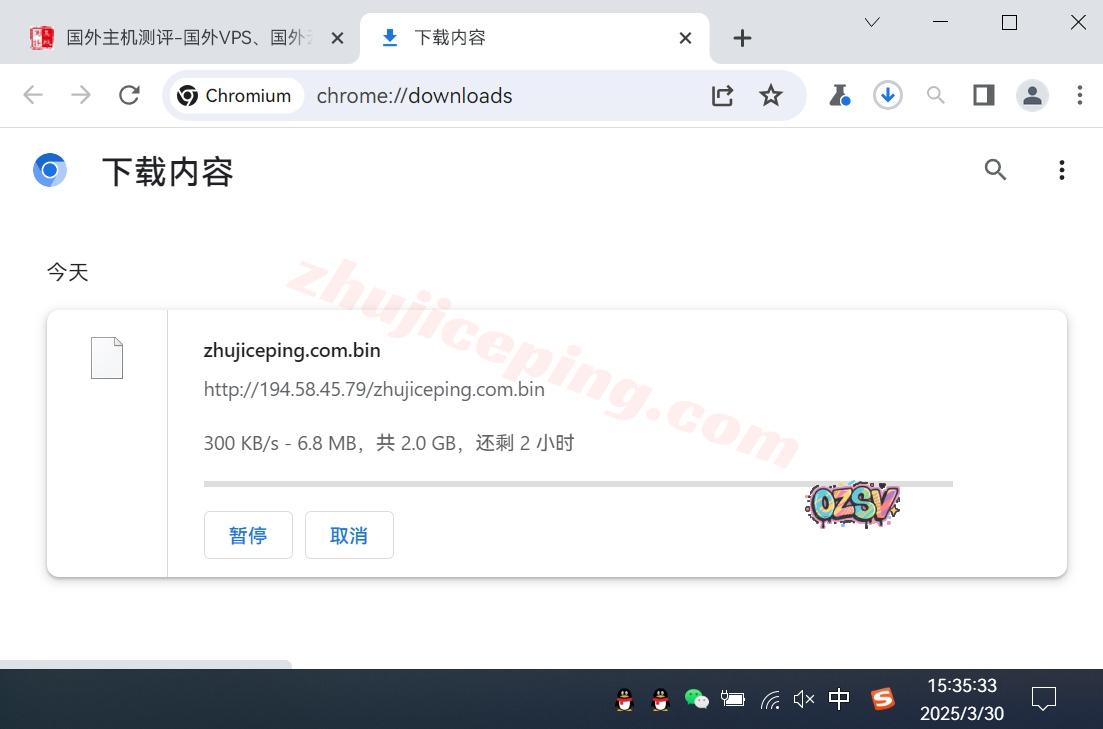
Task: Open the Chromium browser three-dot menu
Action: click(x=1079, y=95)
